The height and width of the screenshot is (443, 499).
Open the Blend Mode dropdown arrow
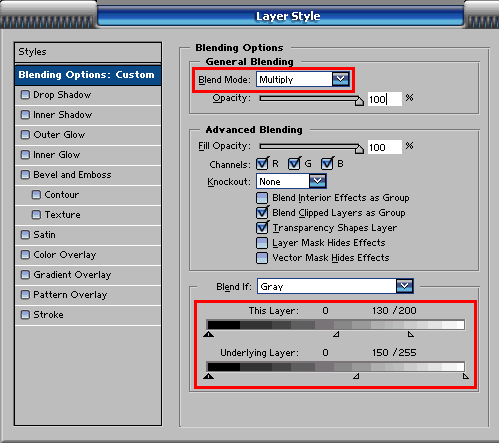[x=340, y=79]
